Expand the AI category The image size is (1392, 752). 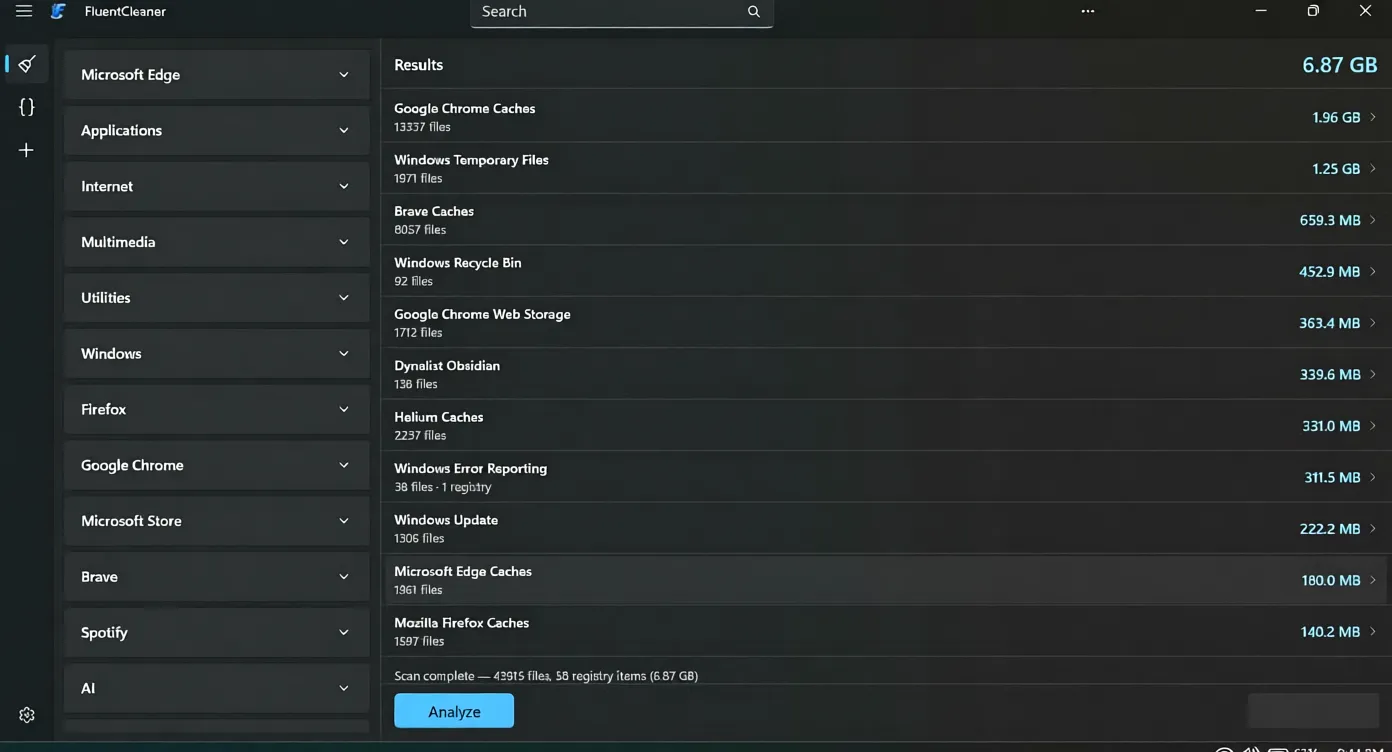pos(216,689)
